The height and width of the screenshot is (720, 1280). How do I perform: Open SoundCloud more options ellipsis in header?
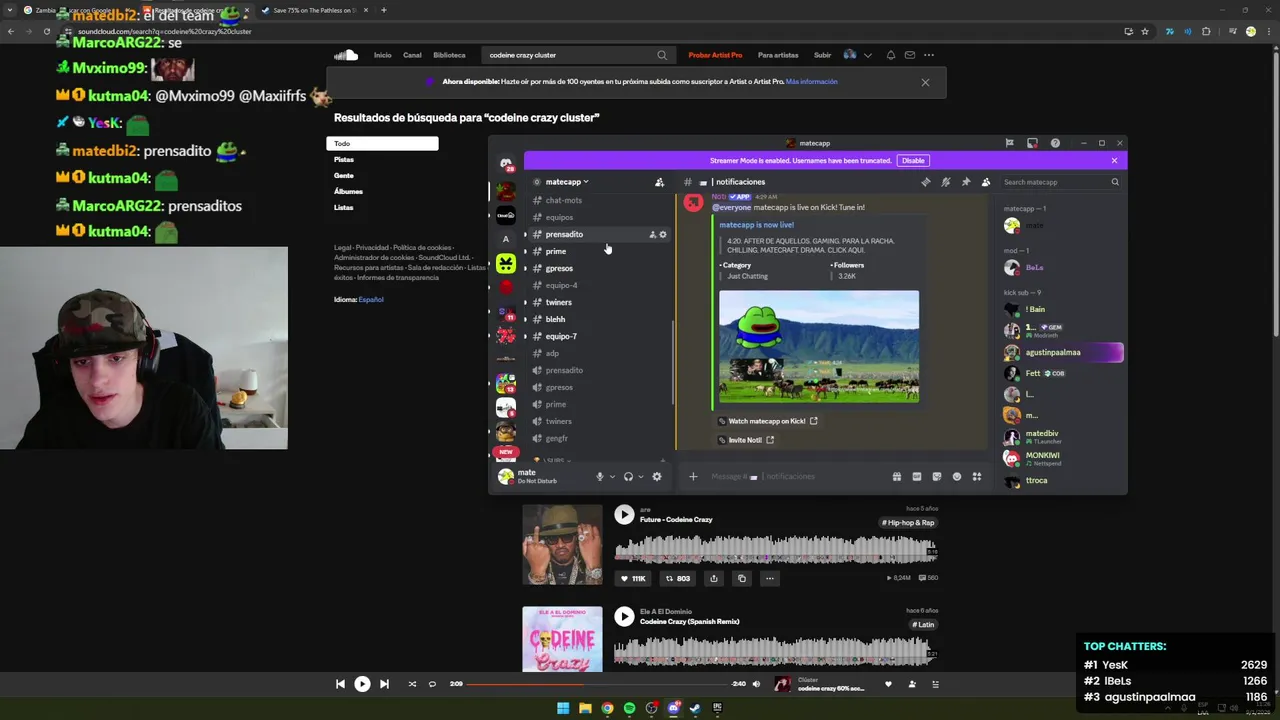pyautogui.click(x=929, y=55)
